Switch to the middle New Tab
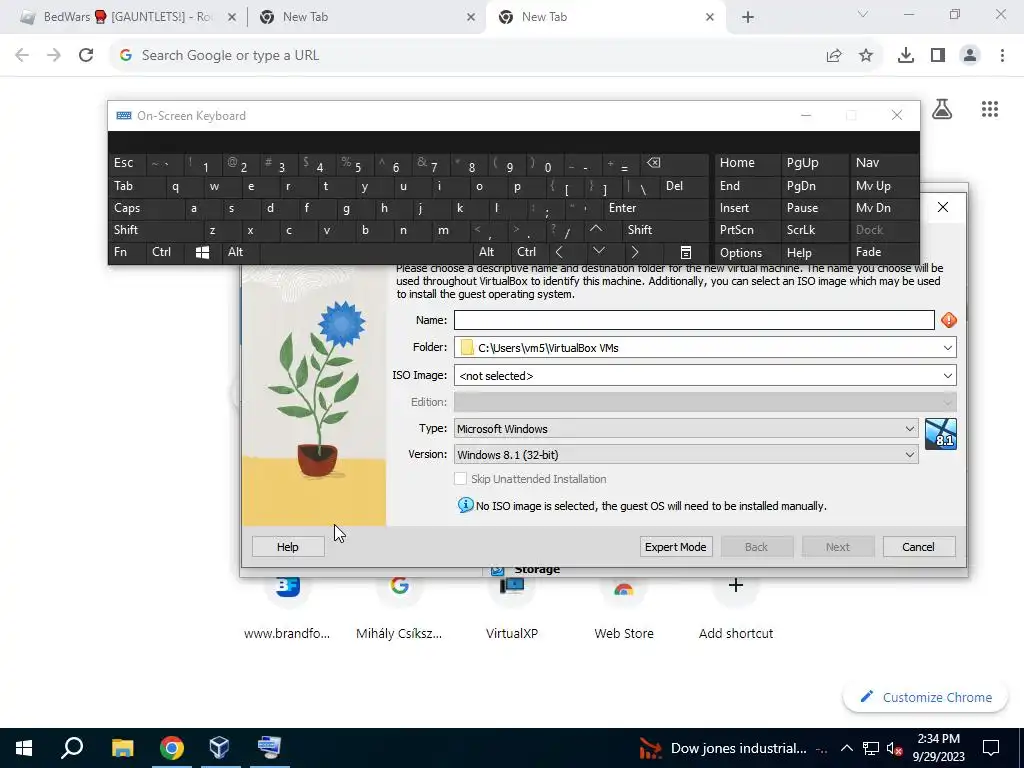 [x=366, y=17]
